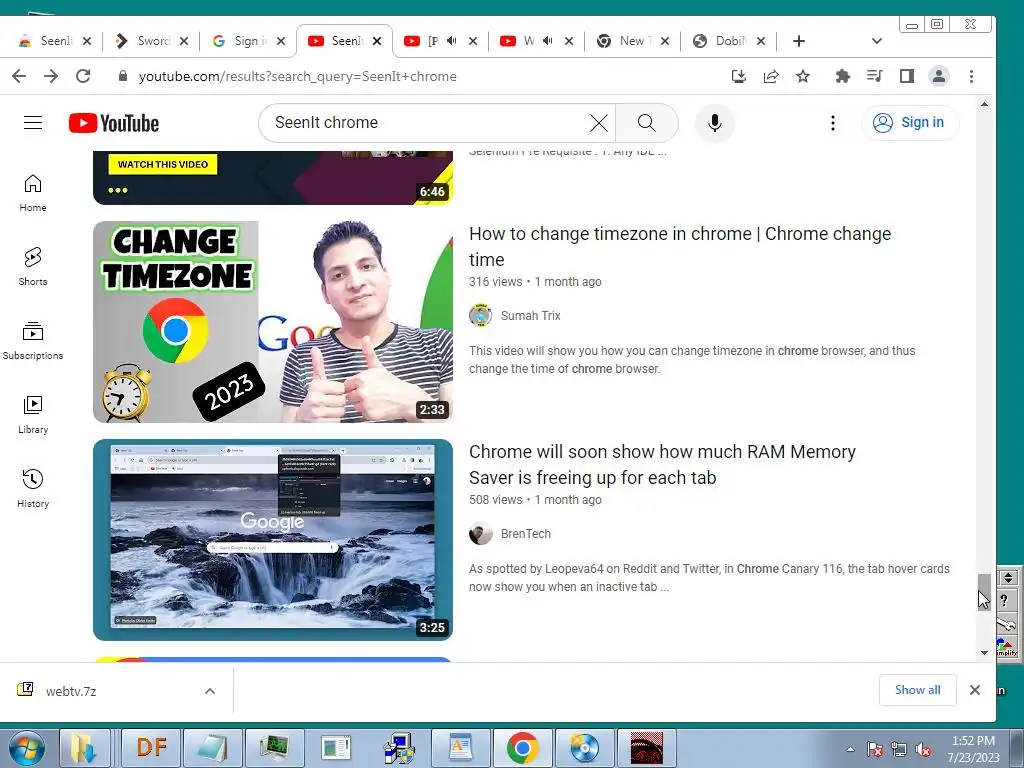
Task: Open History in the sidebar
Action: 33,488
